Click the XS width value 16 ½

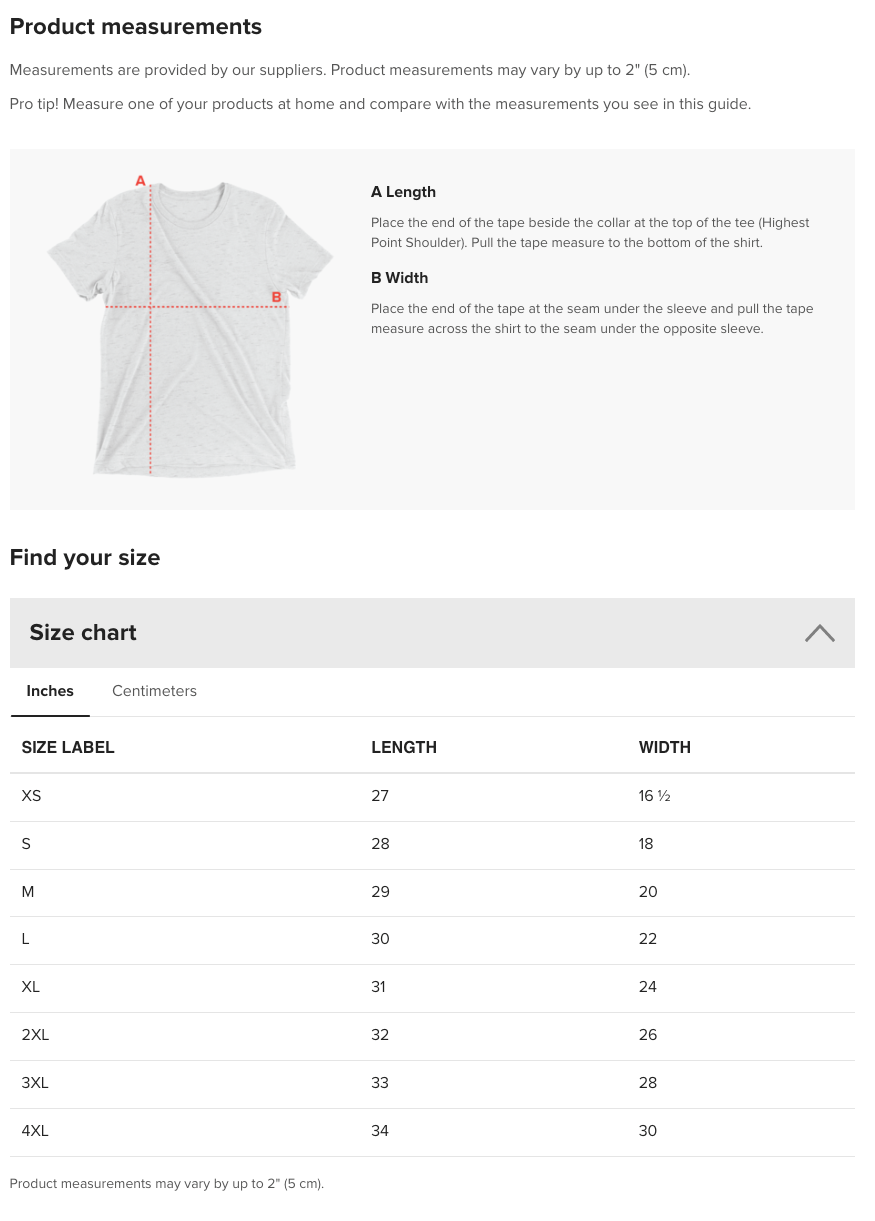pos(654,796)
